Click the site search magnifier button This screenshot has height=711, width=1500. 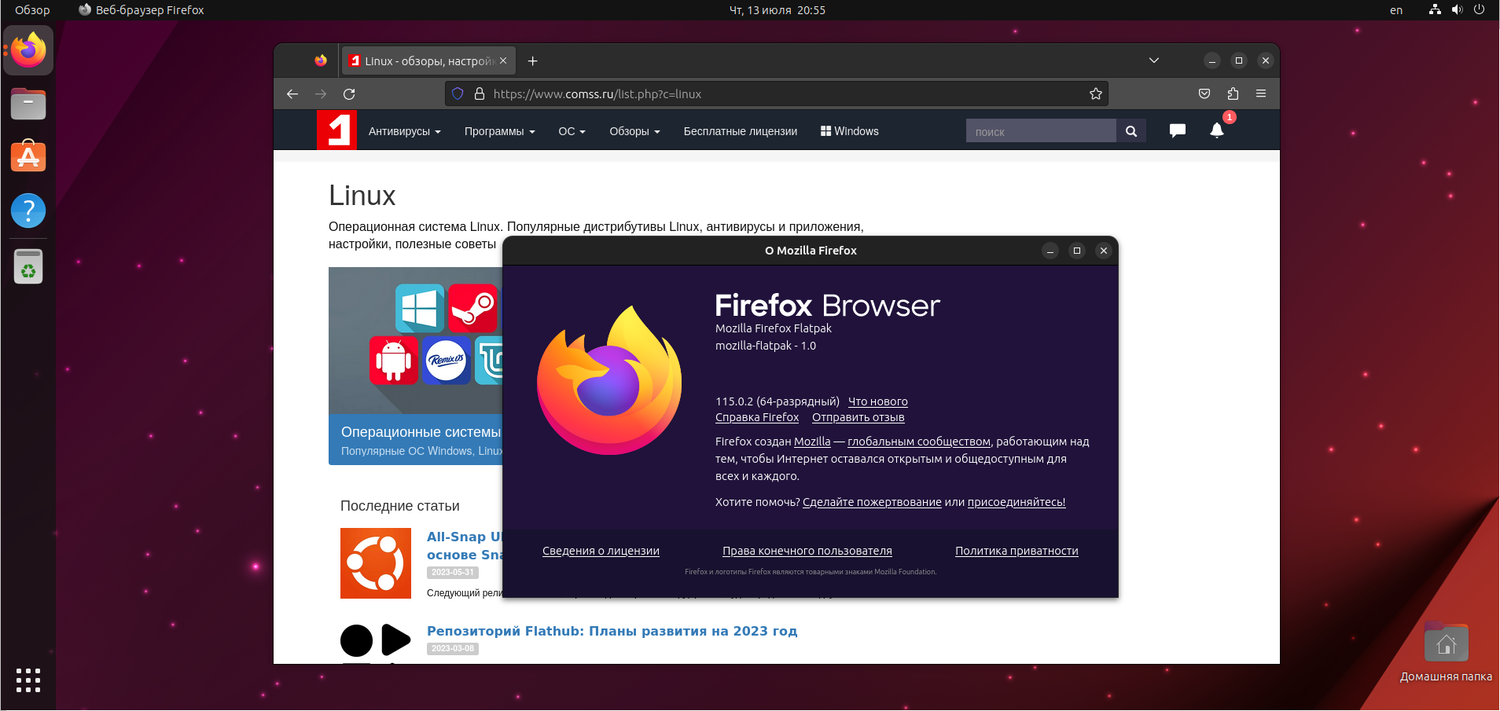coord(1131,131)
